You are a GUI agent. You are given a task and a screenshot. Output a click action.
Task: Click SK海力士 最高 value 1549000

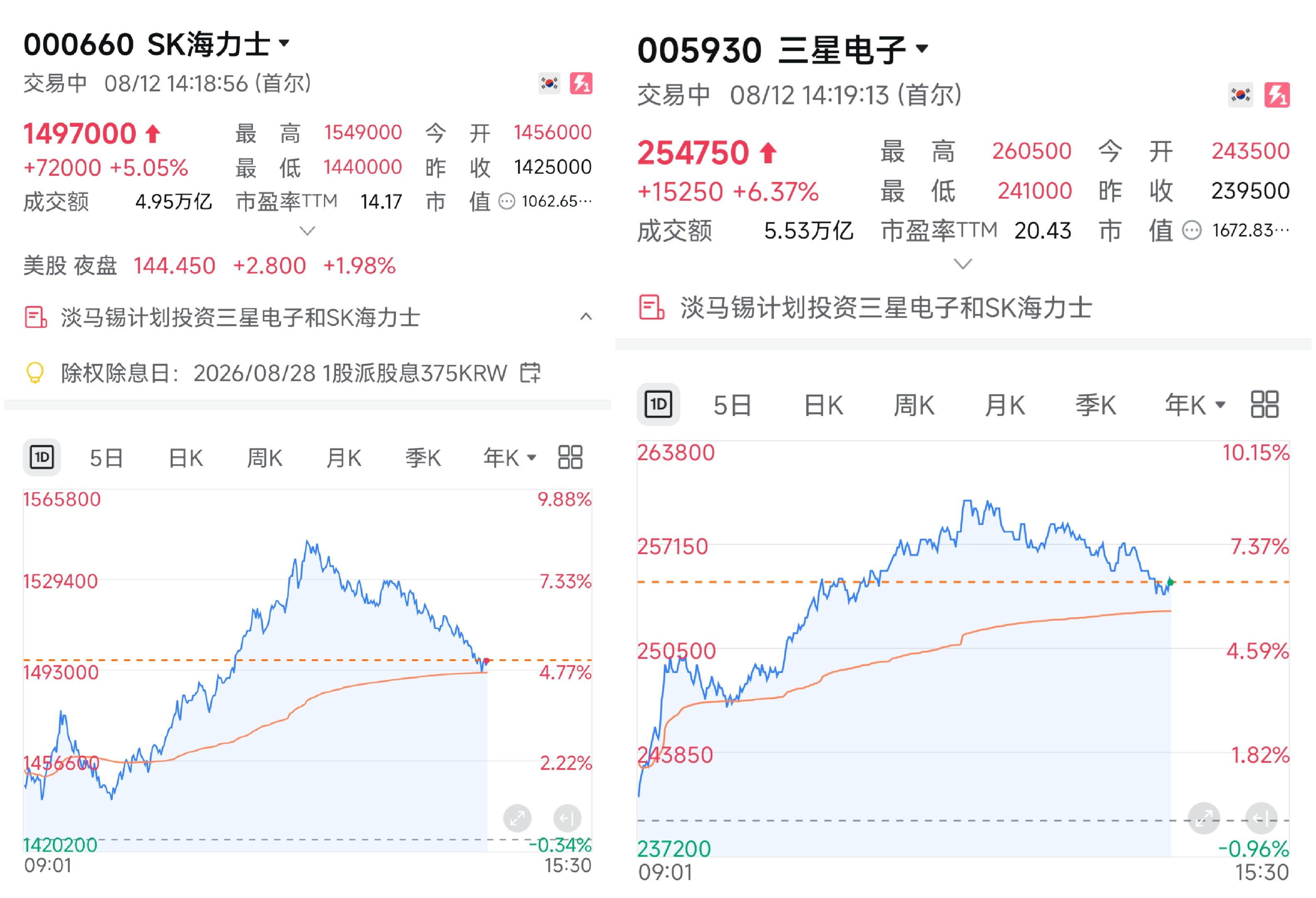(363, 133)
